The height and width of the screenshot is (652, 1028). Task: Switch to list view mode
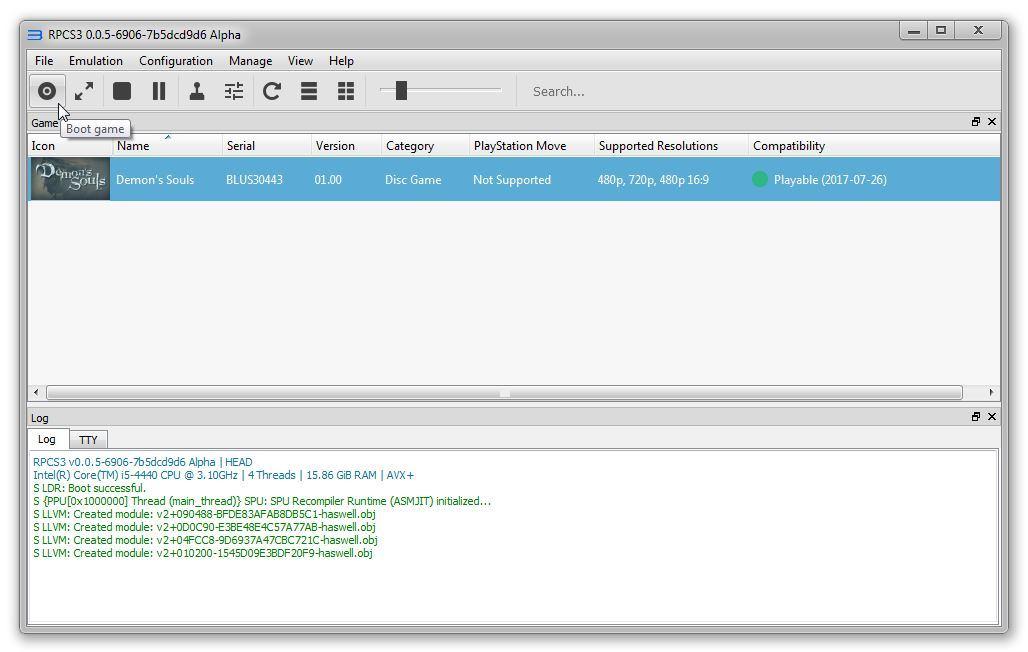coord(309,91)
